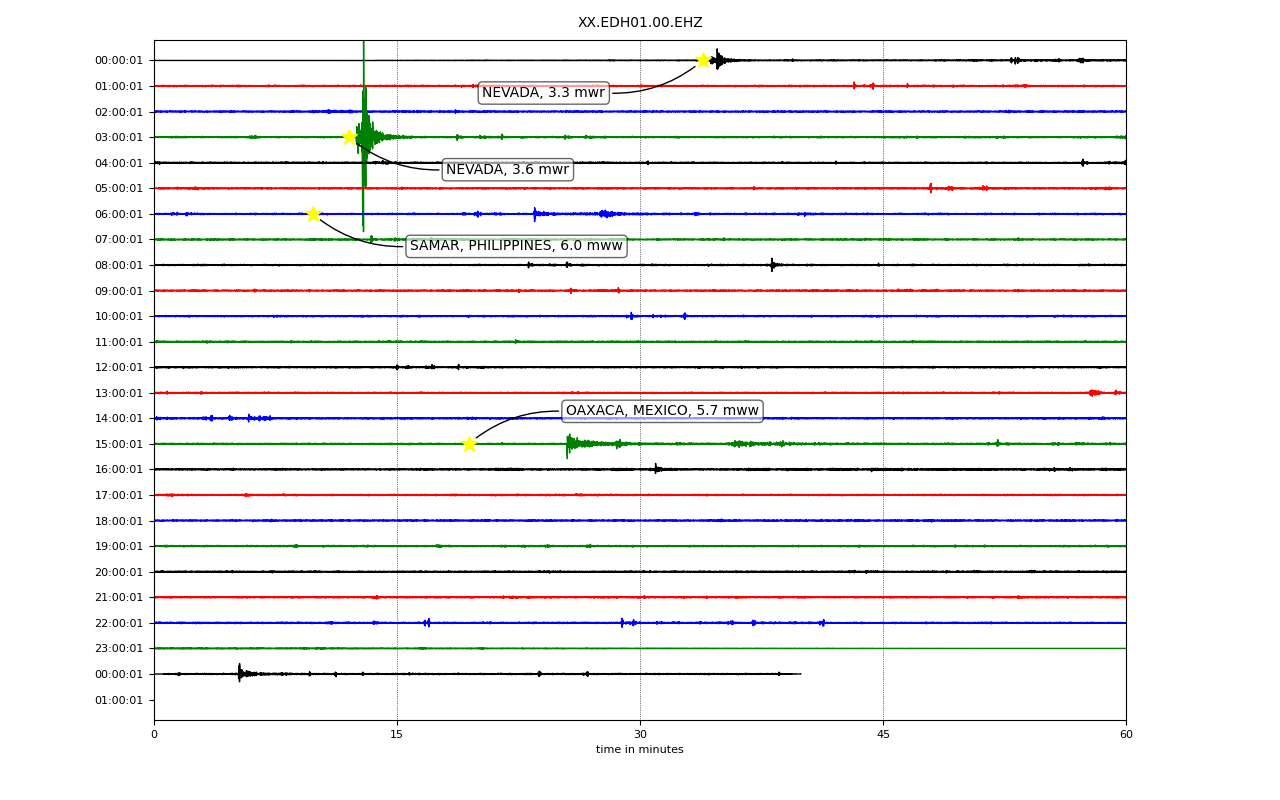Click the large green spike on the 03:00 trace

click(364, 137)
